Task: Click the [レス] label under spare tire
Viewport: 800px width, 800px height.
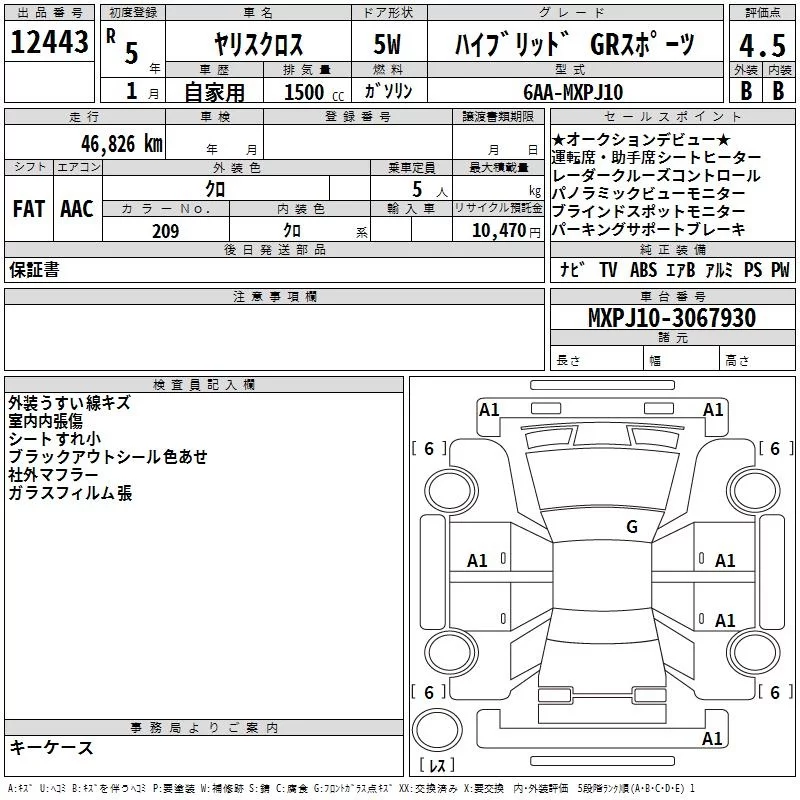Action: (437, 765)
